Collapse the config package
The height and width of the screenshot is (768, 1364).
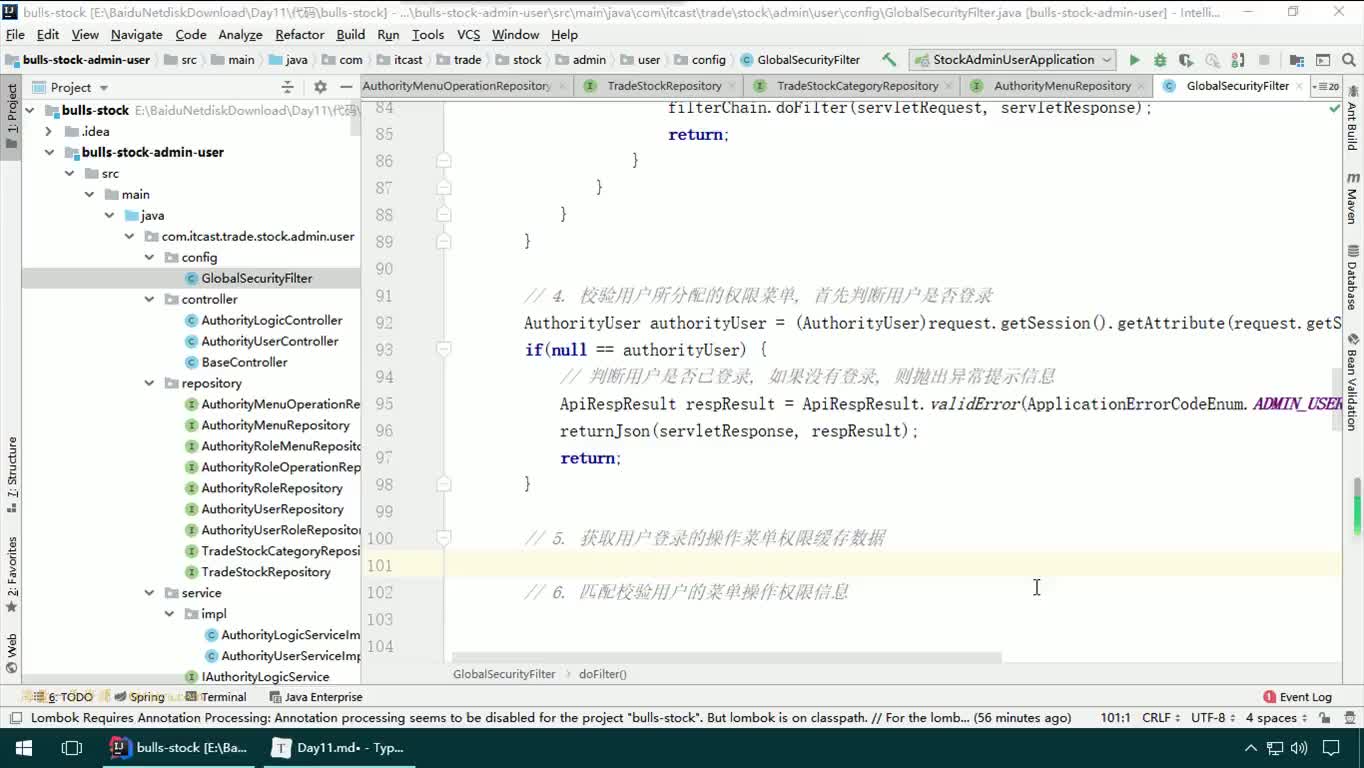pyautogui.click(x=149, y=257)
